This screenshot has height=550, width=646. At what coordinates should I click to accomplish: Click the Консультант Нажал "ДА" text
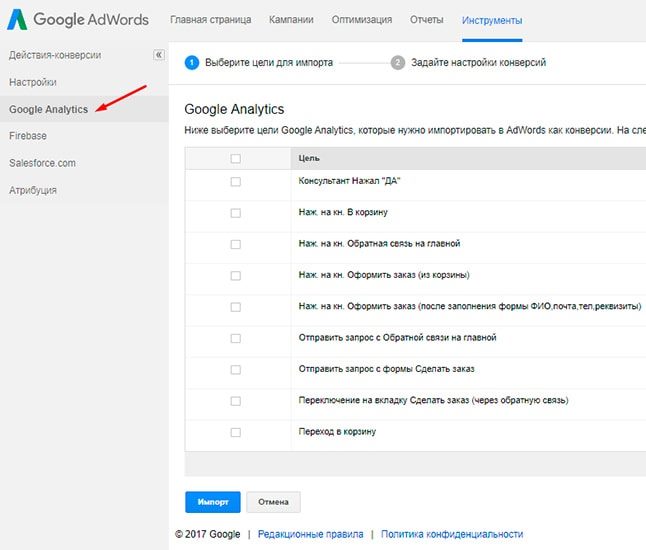(349, 181)
